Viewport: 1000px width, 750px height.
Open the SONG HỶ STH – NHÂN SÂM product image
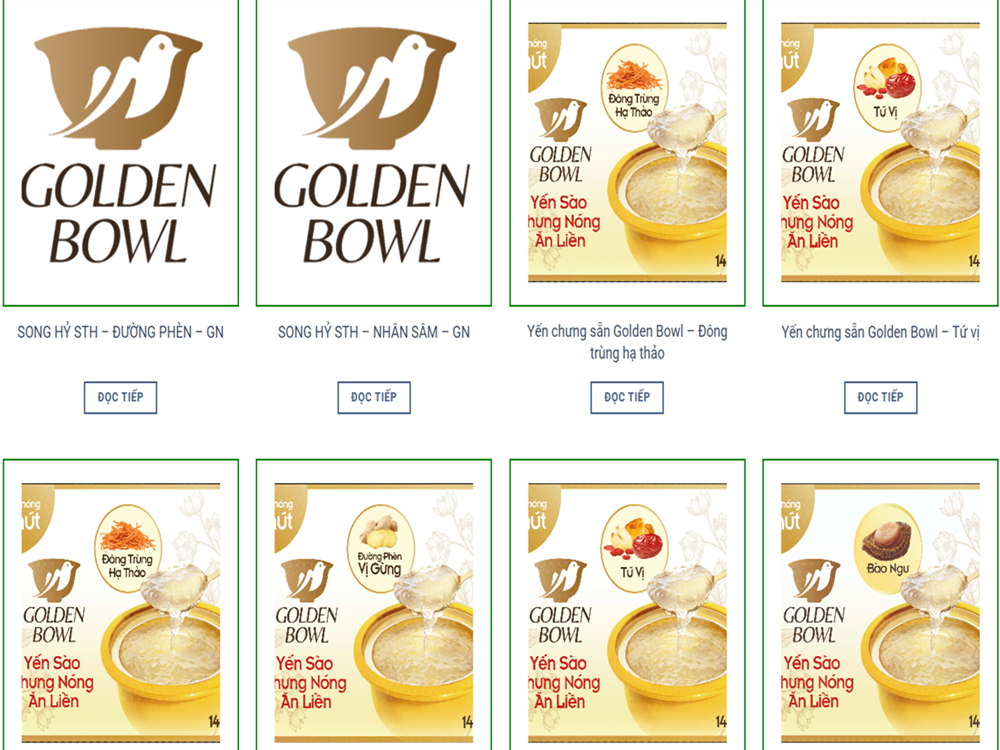(x=374, y=152)
